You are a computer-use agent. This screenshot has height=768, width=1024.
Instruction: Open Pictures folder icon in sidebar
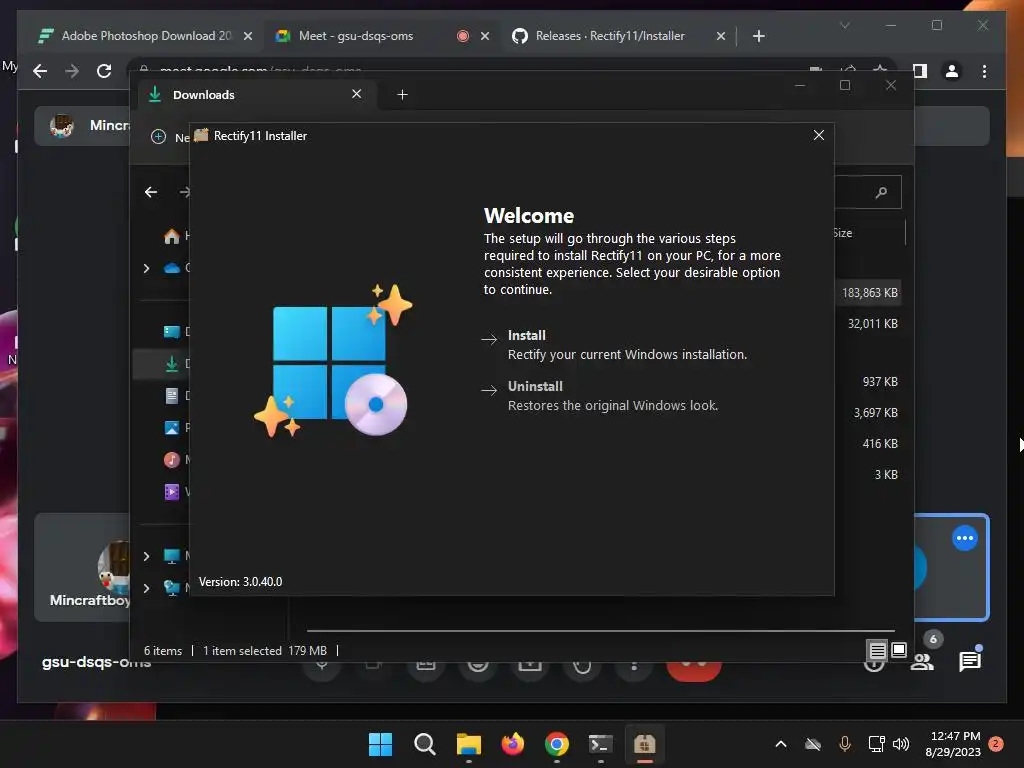[x=172, y=428]
